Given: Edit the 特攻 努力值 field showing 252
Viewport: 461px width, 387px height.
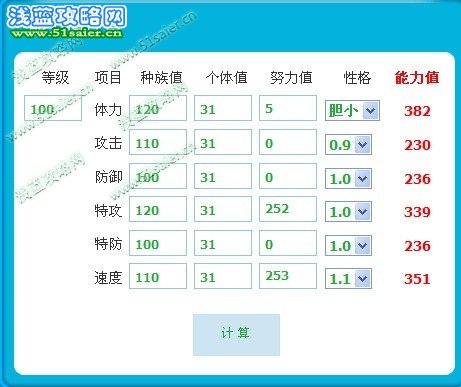Looking at the screenshot, I should [x=288, y=209].
